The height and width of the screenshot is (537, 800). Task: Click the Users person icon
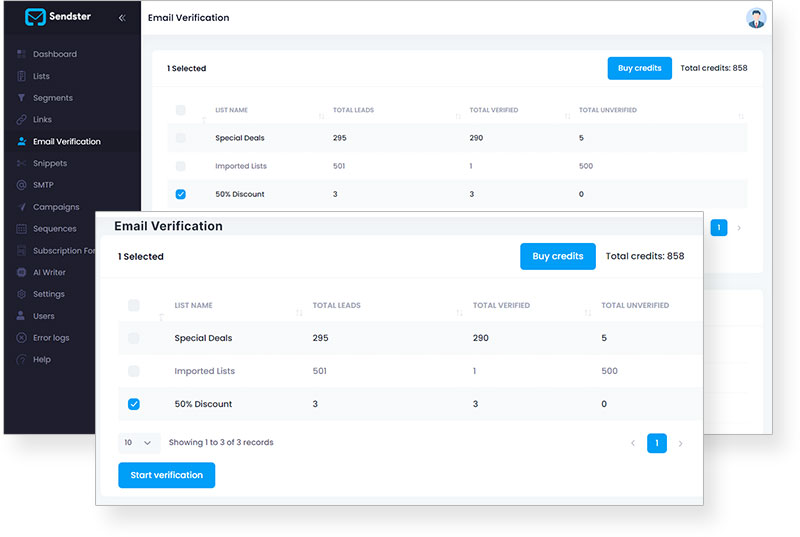pyautogui.click(x=21, y=316)
